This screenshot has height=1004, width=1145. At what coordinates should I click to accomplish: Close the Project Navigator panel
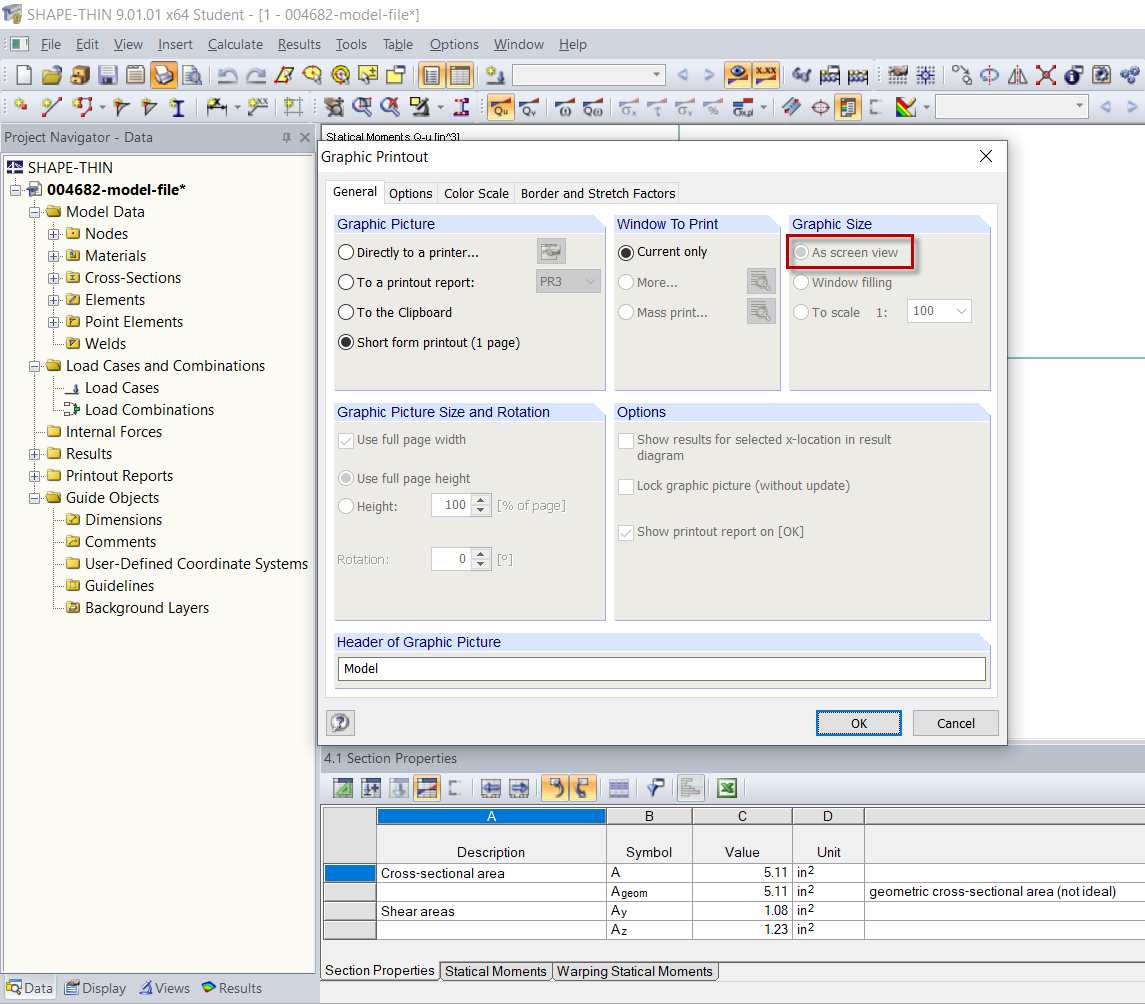[x=305, y=137]
